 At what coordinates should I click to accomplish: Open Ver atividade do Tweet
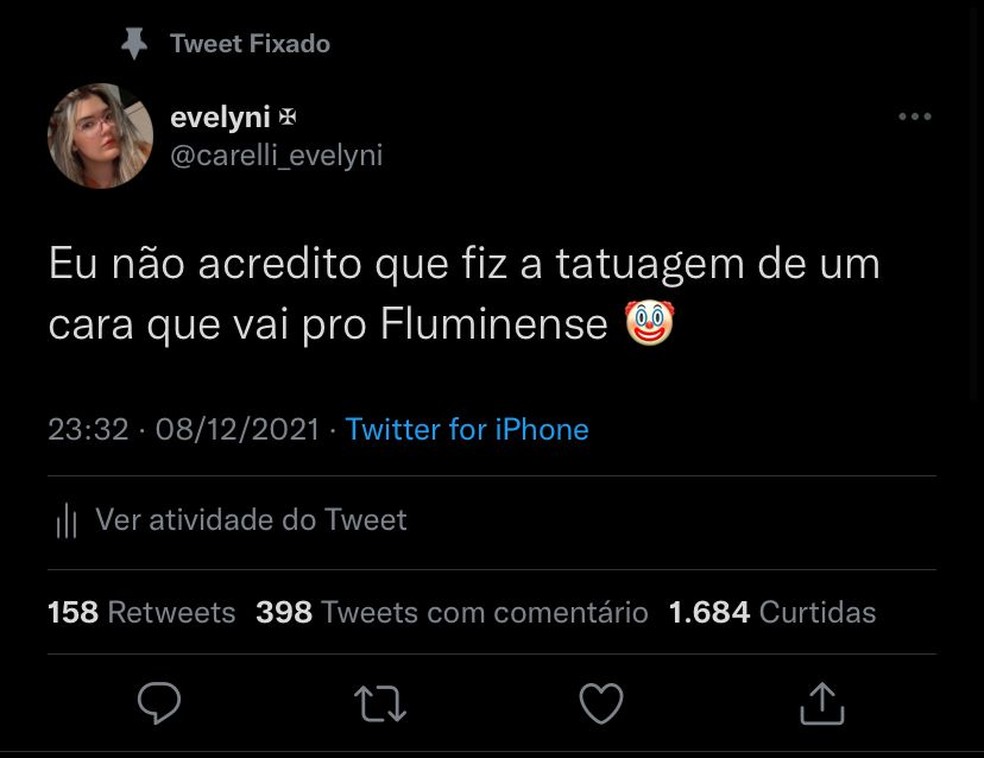point(251,520)
